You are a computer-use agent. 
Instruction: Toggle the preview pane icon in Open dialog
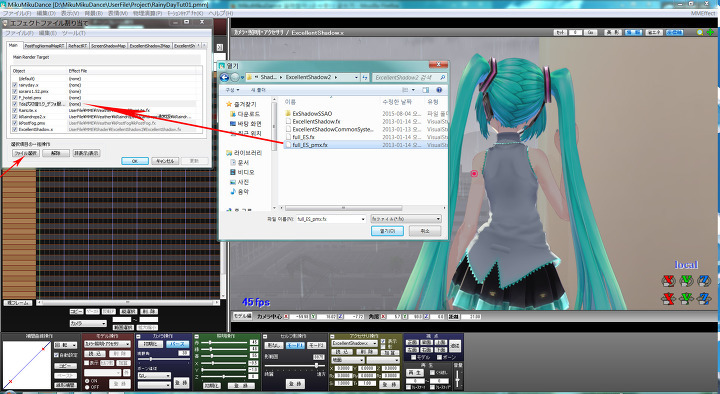pyautogui.click(x=426, y=90)
